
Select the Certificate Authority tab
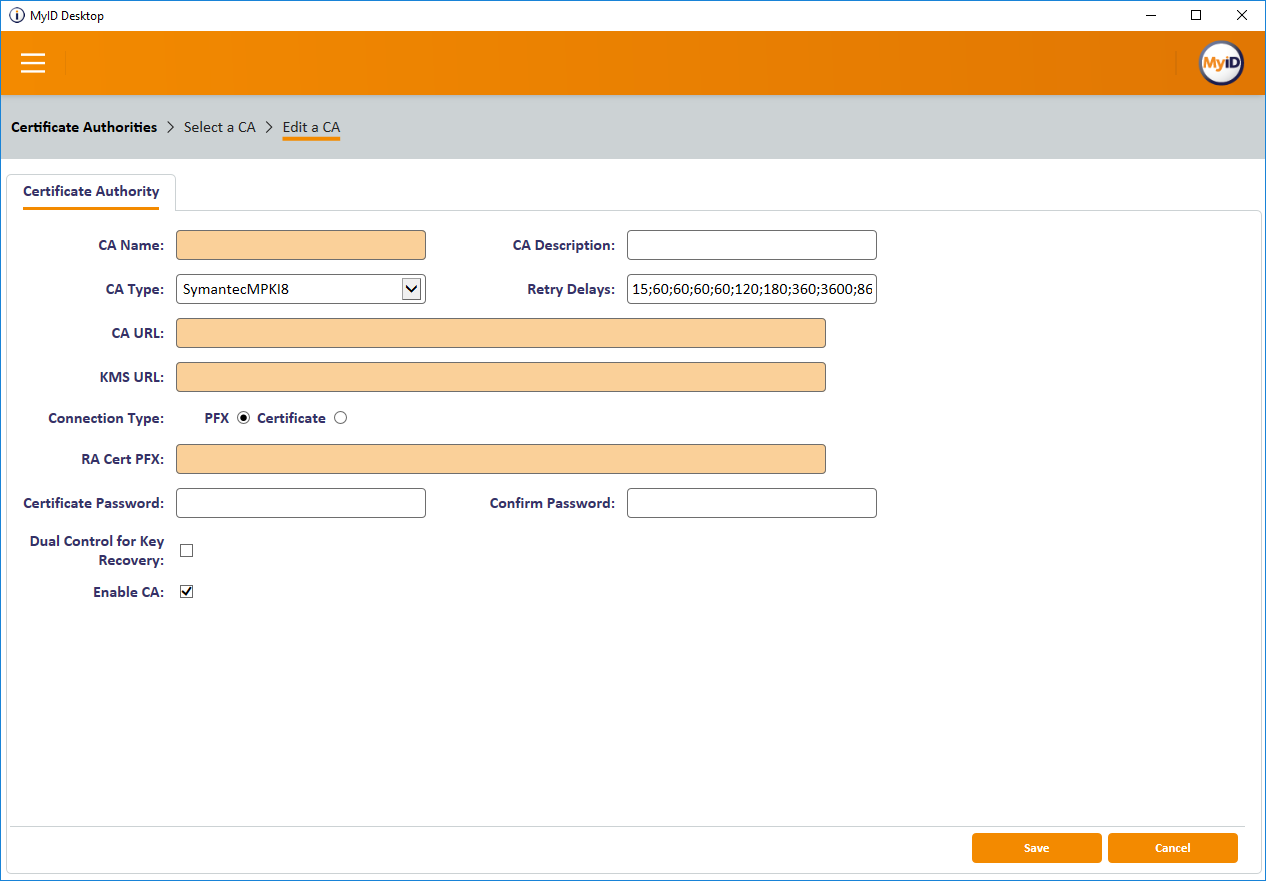(91, 192)
